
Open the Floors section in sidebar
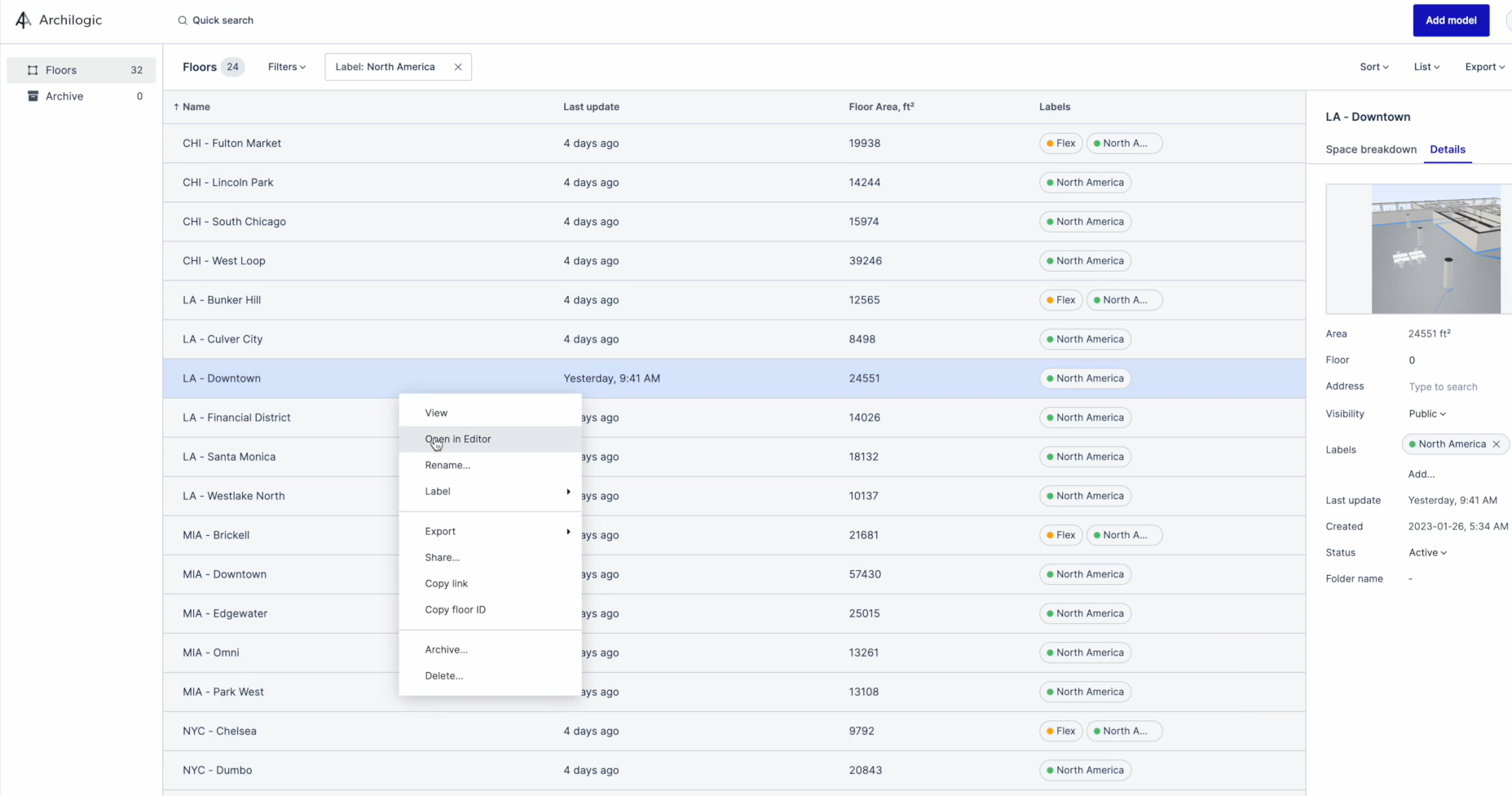(x=61, y=70)
